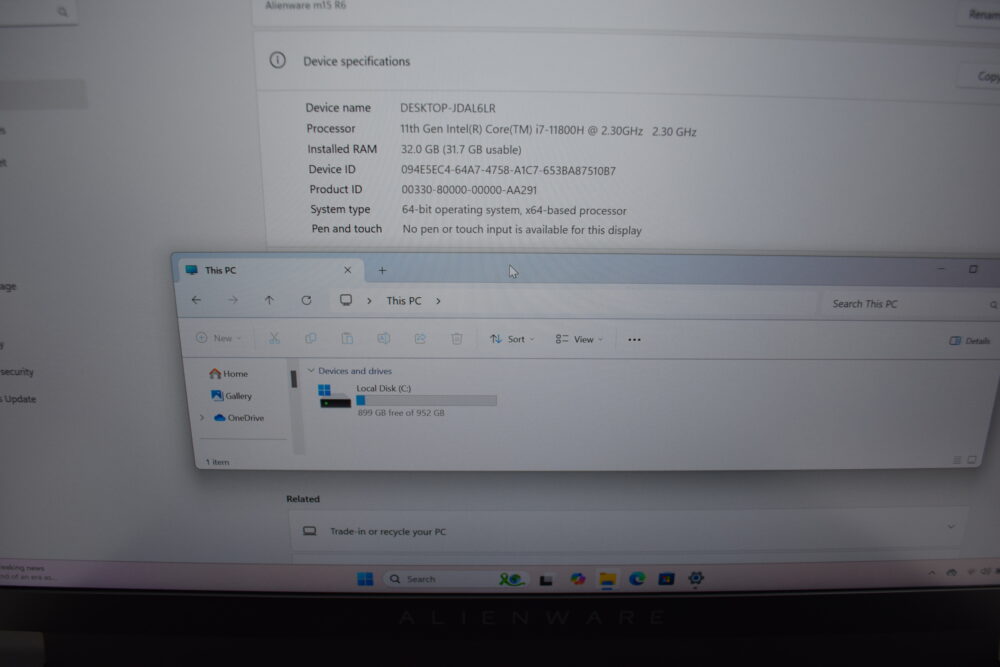This screenshot has height=667, width=1000.
Task: Click the Device specifications header
Action: tap(357, 61)
